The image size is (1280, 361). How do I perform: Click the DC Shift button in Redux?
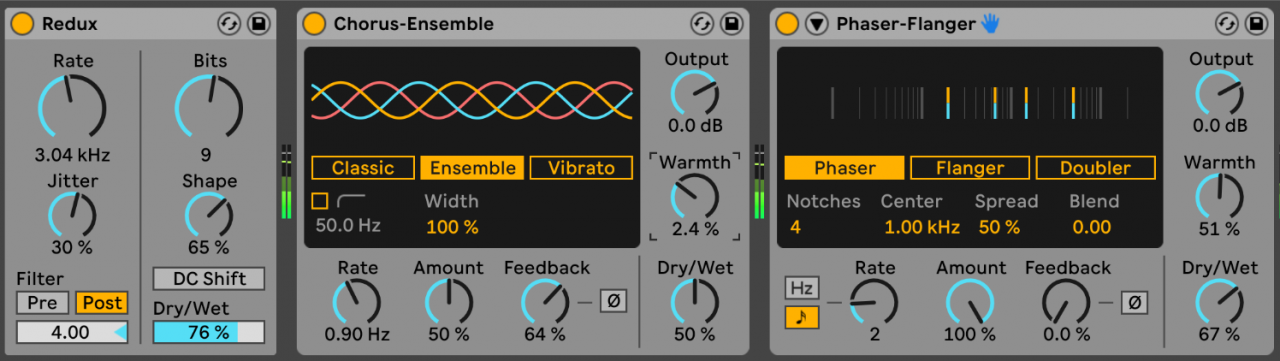click(208, 278)
